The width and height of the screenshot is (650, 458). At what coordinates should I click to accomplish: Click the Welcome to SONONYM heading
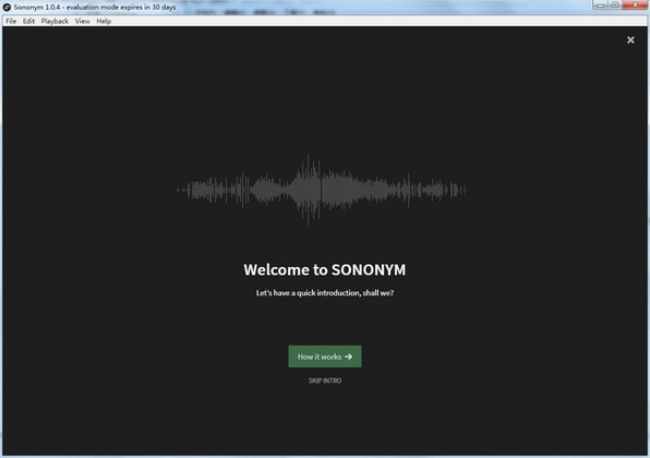pyautogui.click(x=325, y=270)
